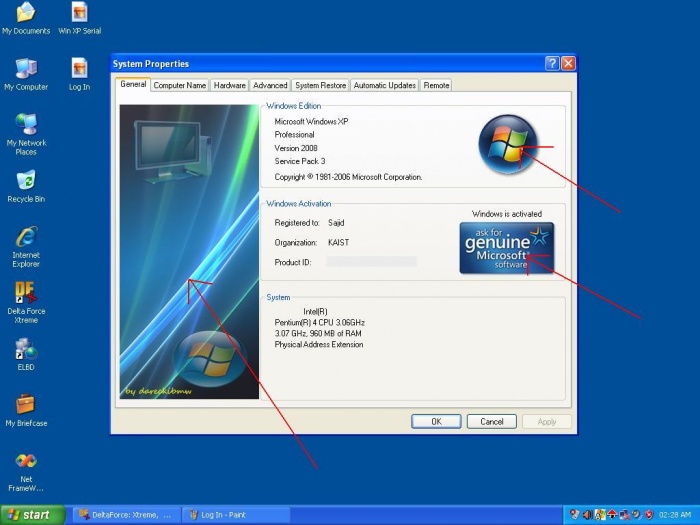The image size is (700, 525).
Task: Click the 'System' group label
Action: click(278, 297)
